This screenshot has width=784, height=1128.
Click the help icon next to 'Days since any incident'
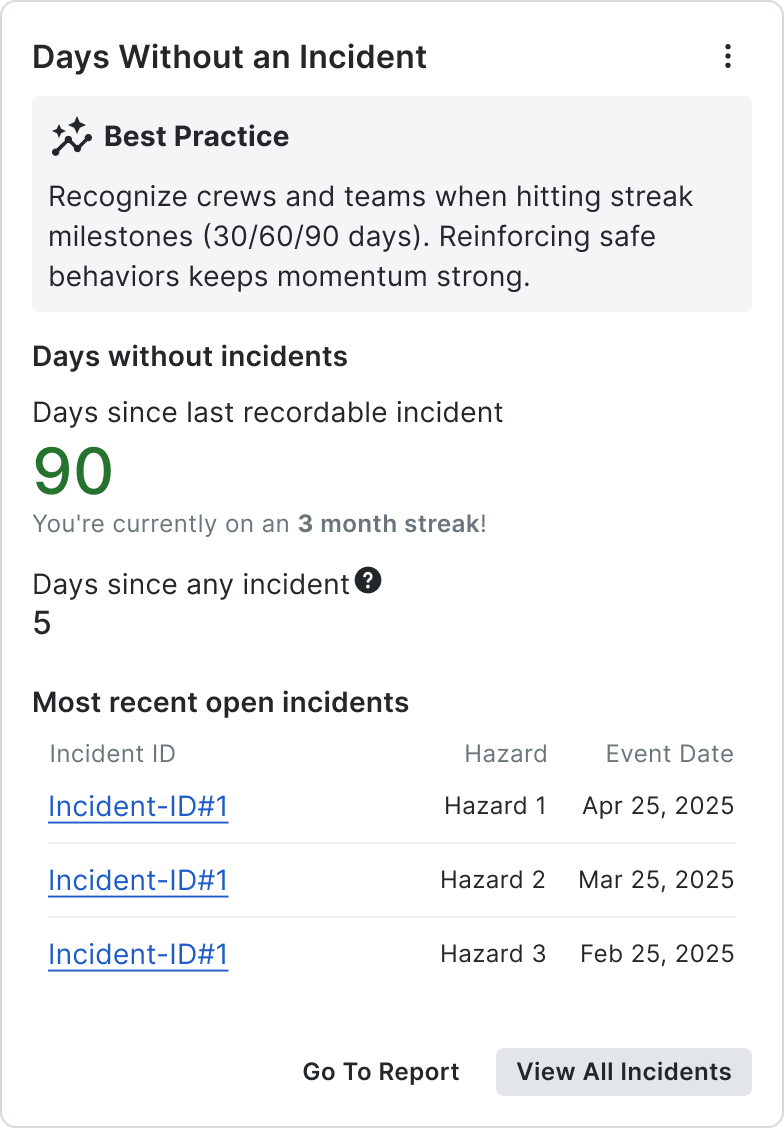pyautogui.click(x=367, y=578)
